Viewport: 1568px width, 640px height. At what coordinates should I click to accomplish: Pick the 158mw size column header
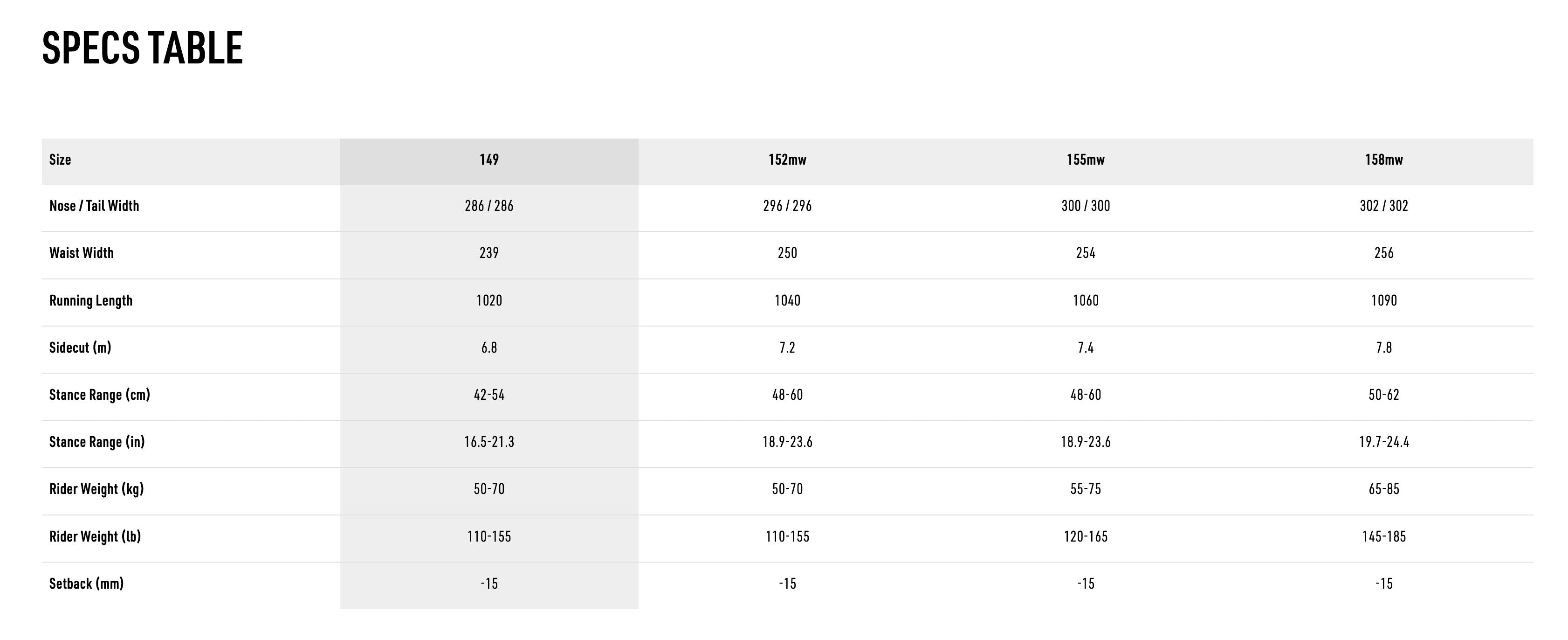point(1383,160)
